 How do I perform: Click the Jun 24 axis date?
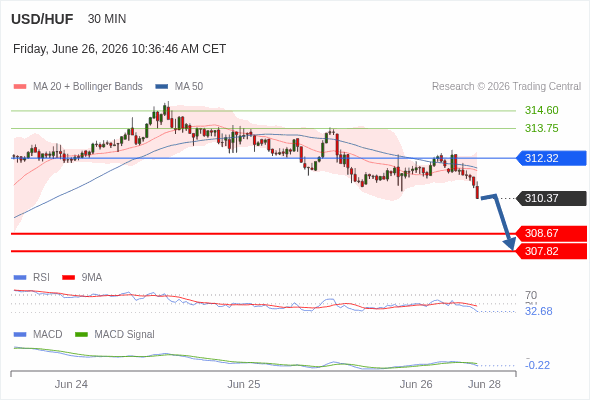[x=71, y=384]
